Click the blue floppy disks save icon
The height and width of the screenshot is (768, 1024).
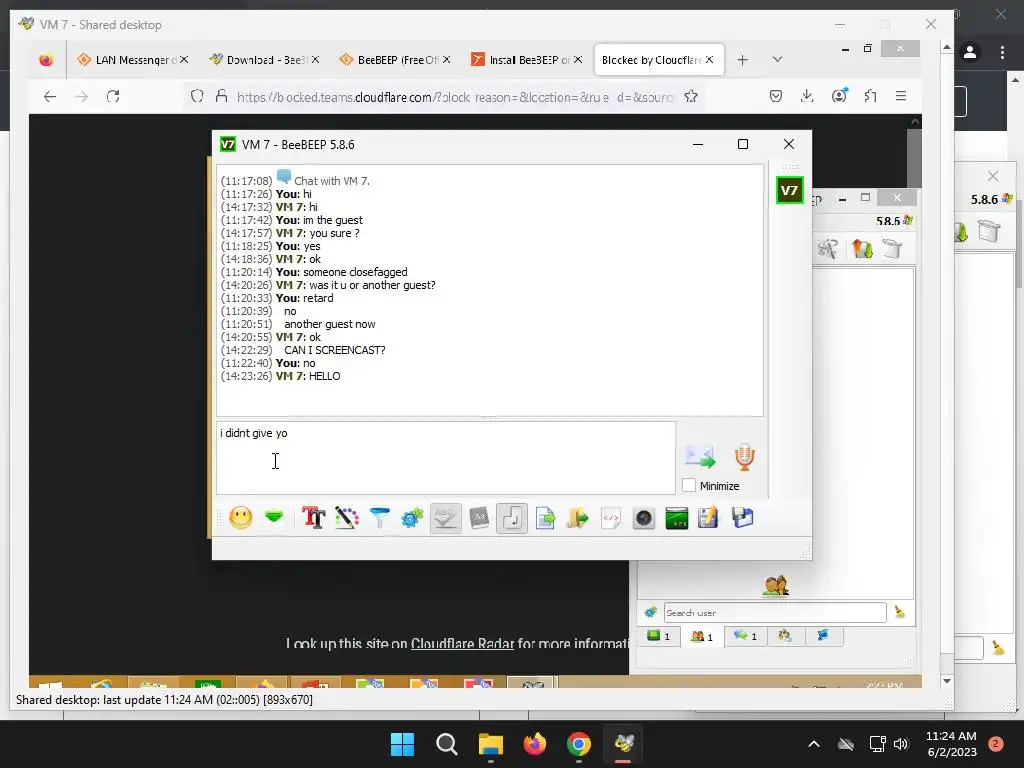point(743,518)
